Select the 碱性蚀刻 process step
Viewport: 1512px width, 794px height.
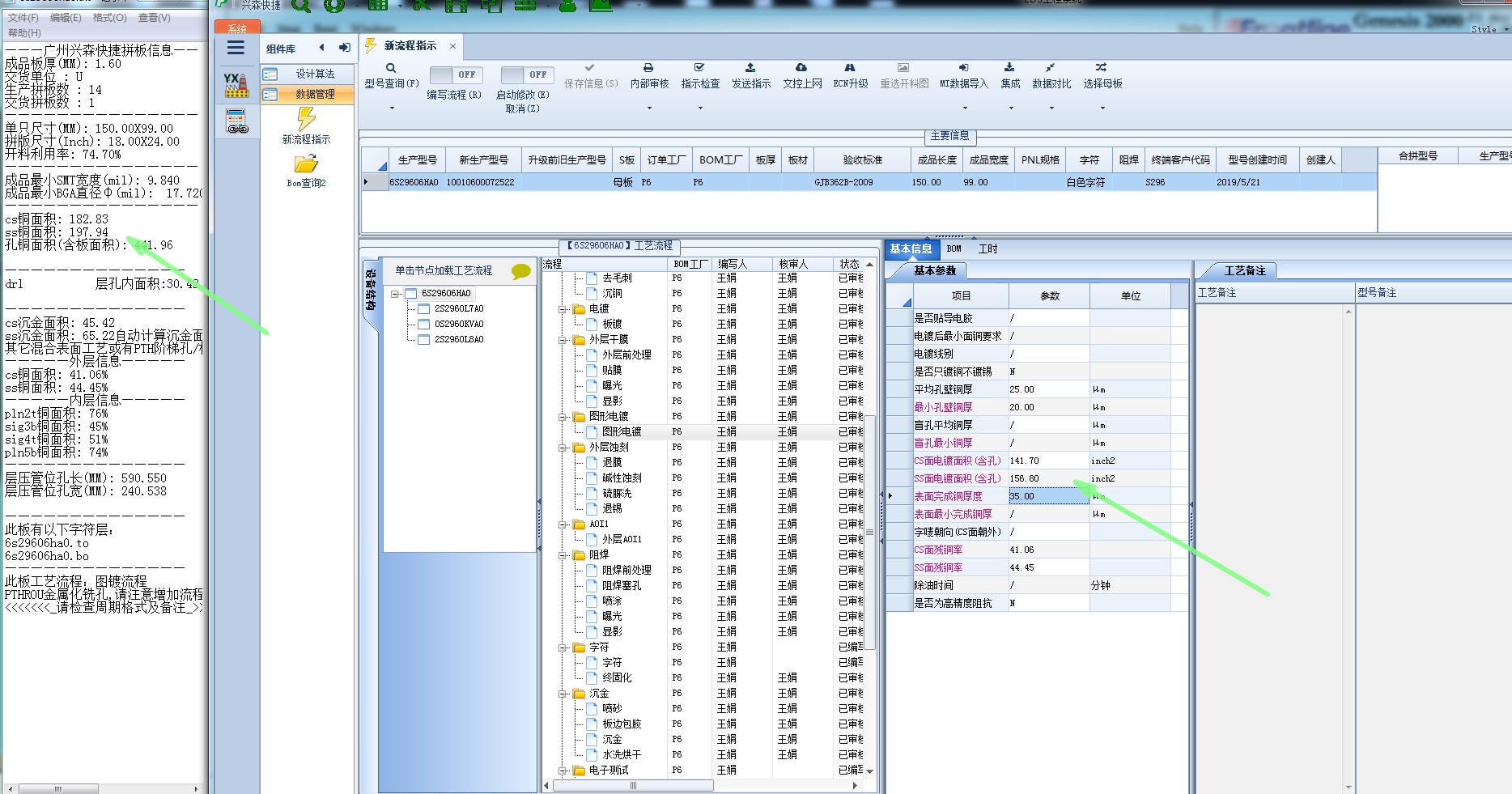pyautogui.click(x=622, y=478)
